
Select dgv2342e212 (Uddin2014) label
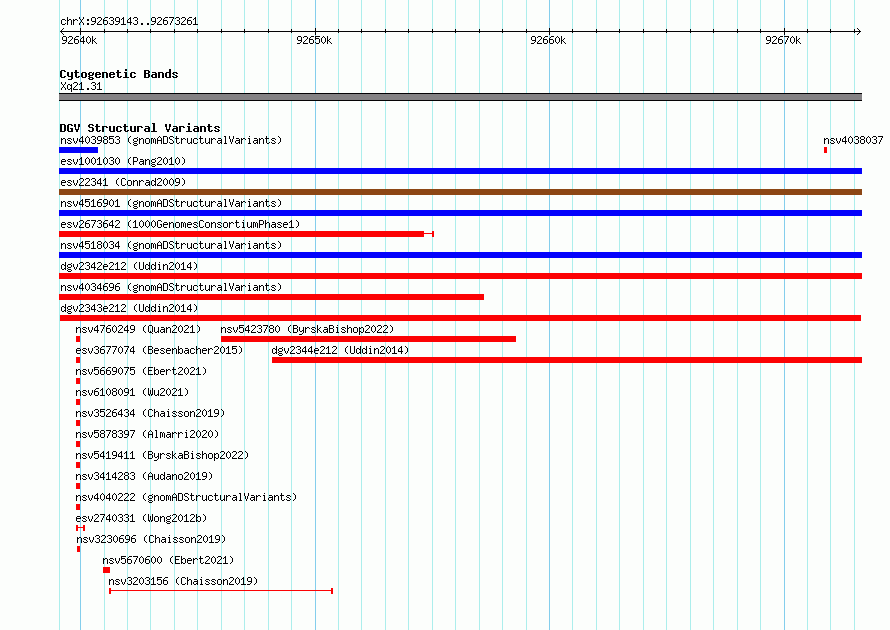tap(129, 266)
